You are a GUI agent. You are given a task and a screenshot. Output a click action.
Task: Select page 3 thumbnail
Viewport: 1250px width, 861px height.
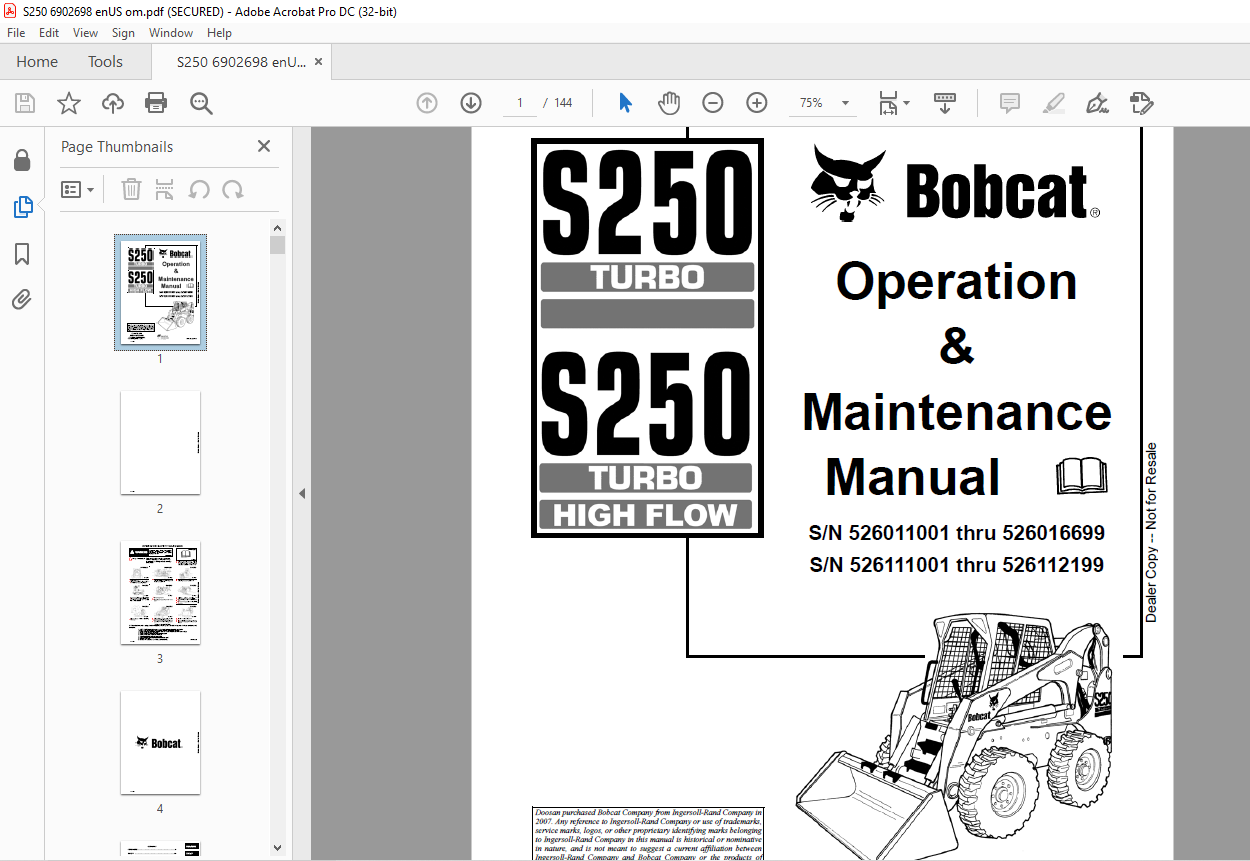[x=160, y=593]
